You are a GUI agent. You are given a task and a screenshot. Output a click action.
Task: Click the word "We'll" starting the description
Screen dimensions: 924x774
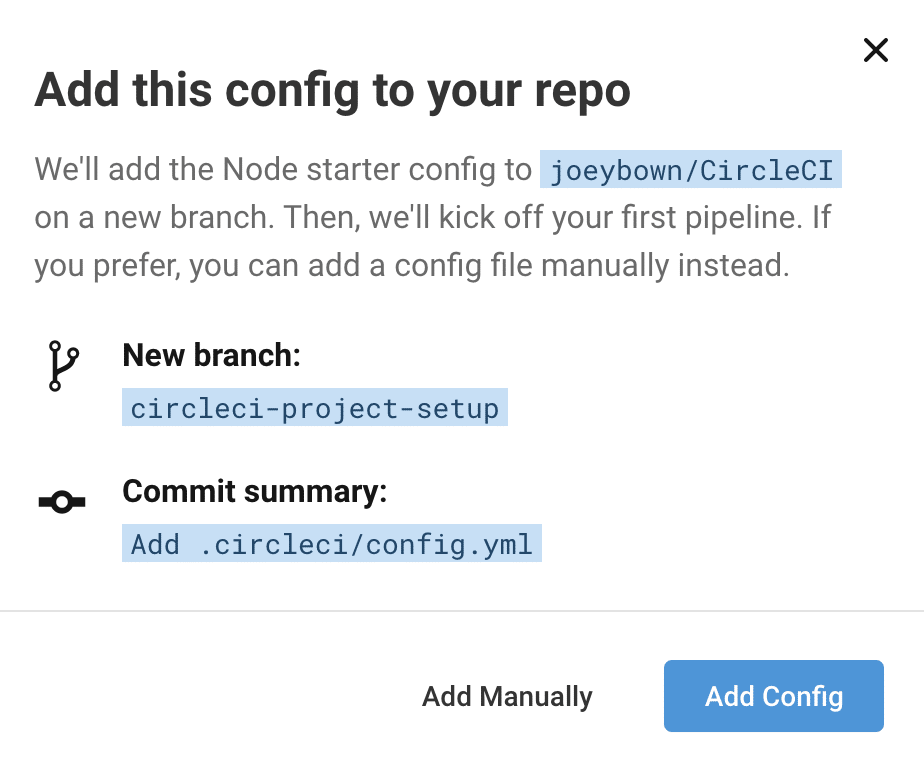pos(67,170)
